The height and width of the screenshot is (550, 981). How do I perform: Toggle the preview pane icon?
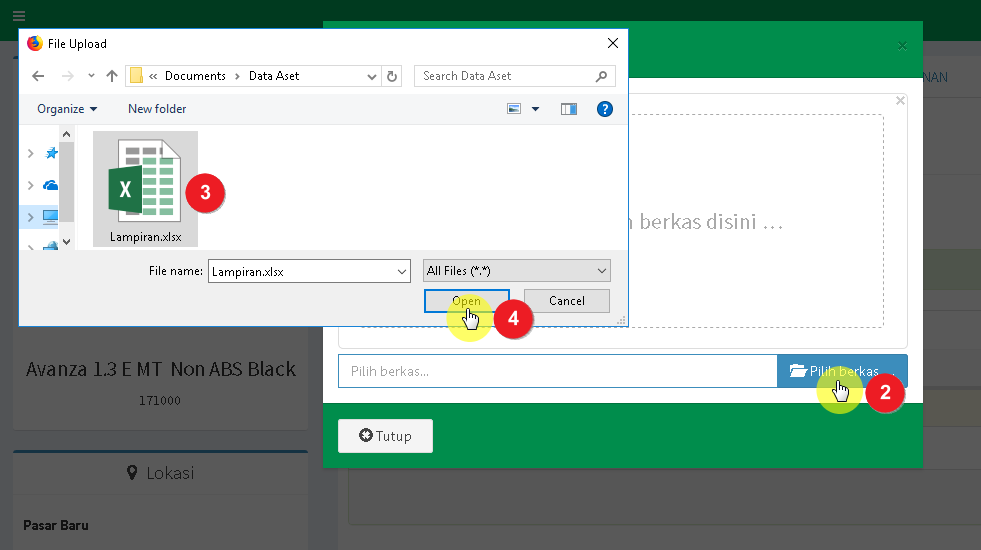(x=569, y=109)
